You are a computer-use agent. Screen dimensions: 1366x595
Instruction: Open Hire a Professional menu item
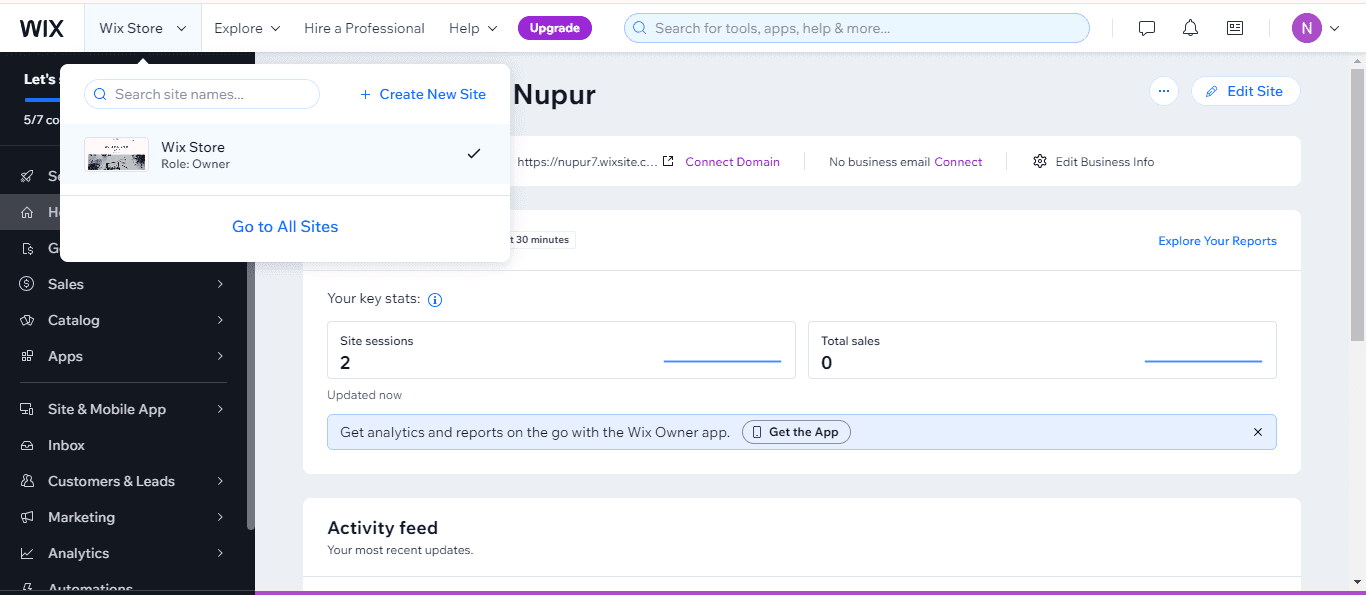click(364, 28)
